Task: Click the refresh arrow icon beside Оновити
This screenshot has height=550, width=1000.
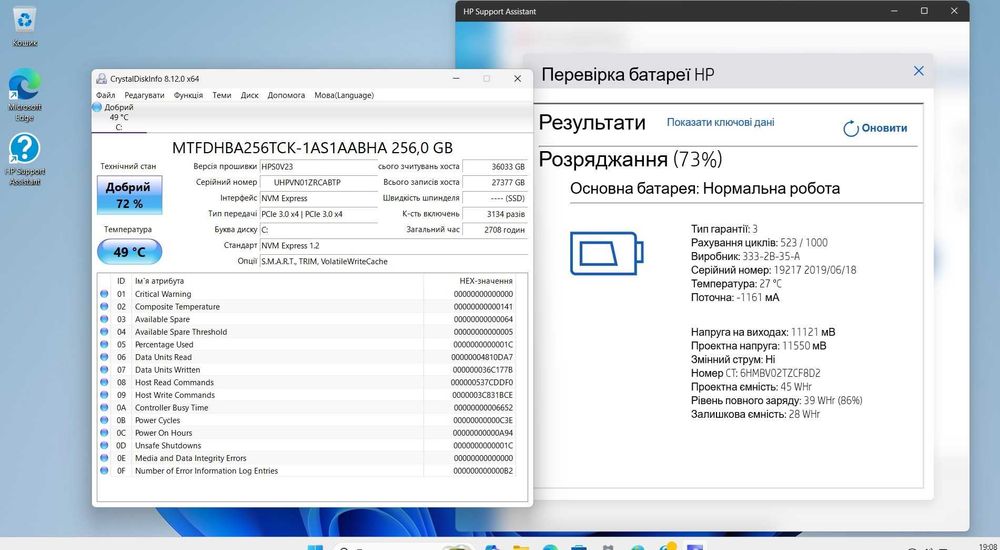Action: click(x=851, y=128)
